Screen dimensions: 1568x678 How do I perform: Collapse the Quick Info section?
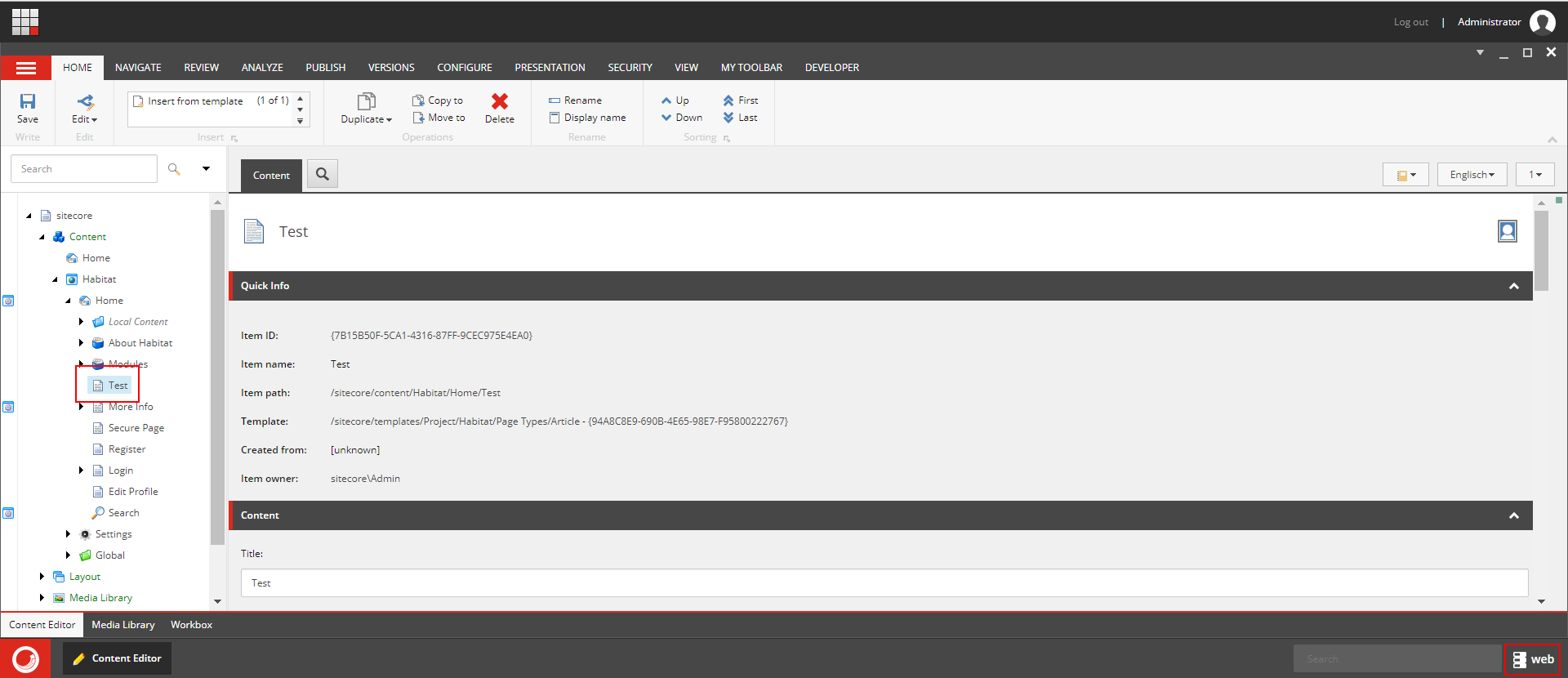pos(1514,286)
